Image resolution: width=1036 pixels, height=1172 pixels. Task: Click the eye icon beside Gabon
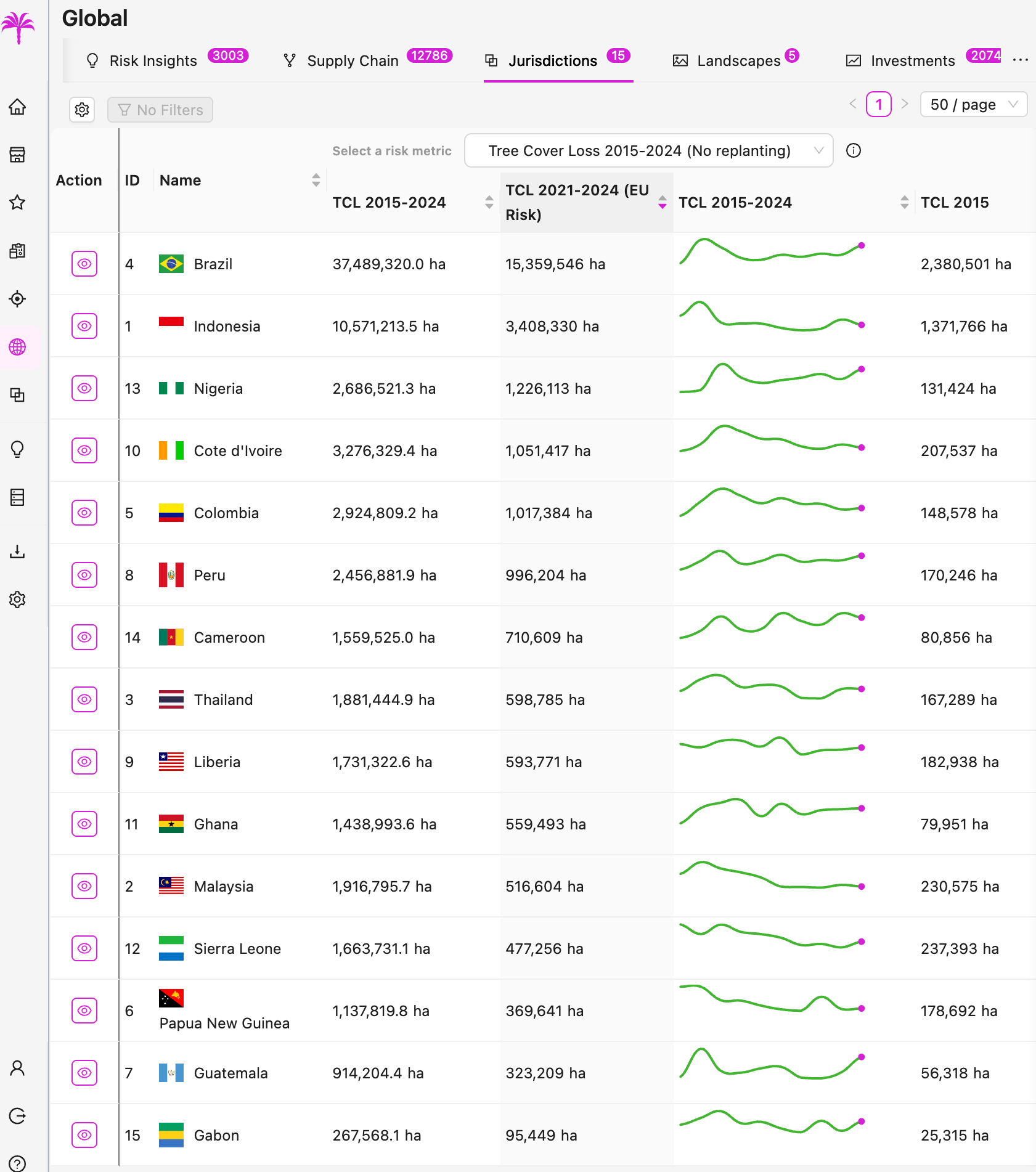coord(84,1134)
